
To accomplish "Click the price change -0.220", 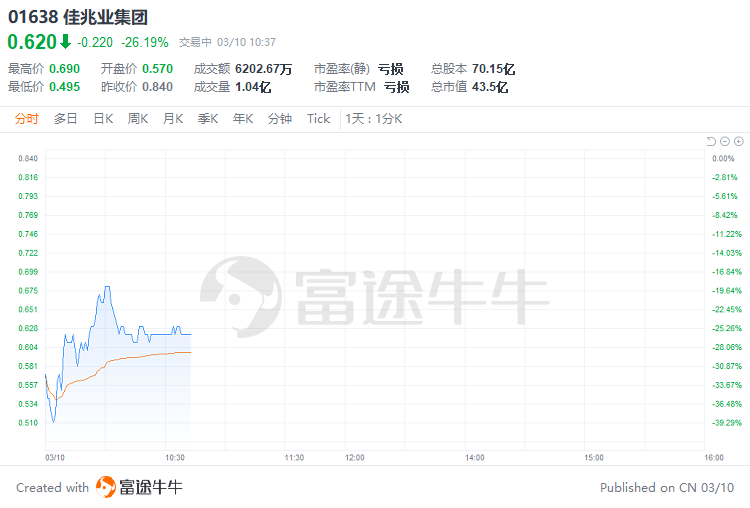I will click(95, 43).
